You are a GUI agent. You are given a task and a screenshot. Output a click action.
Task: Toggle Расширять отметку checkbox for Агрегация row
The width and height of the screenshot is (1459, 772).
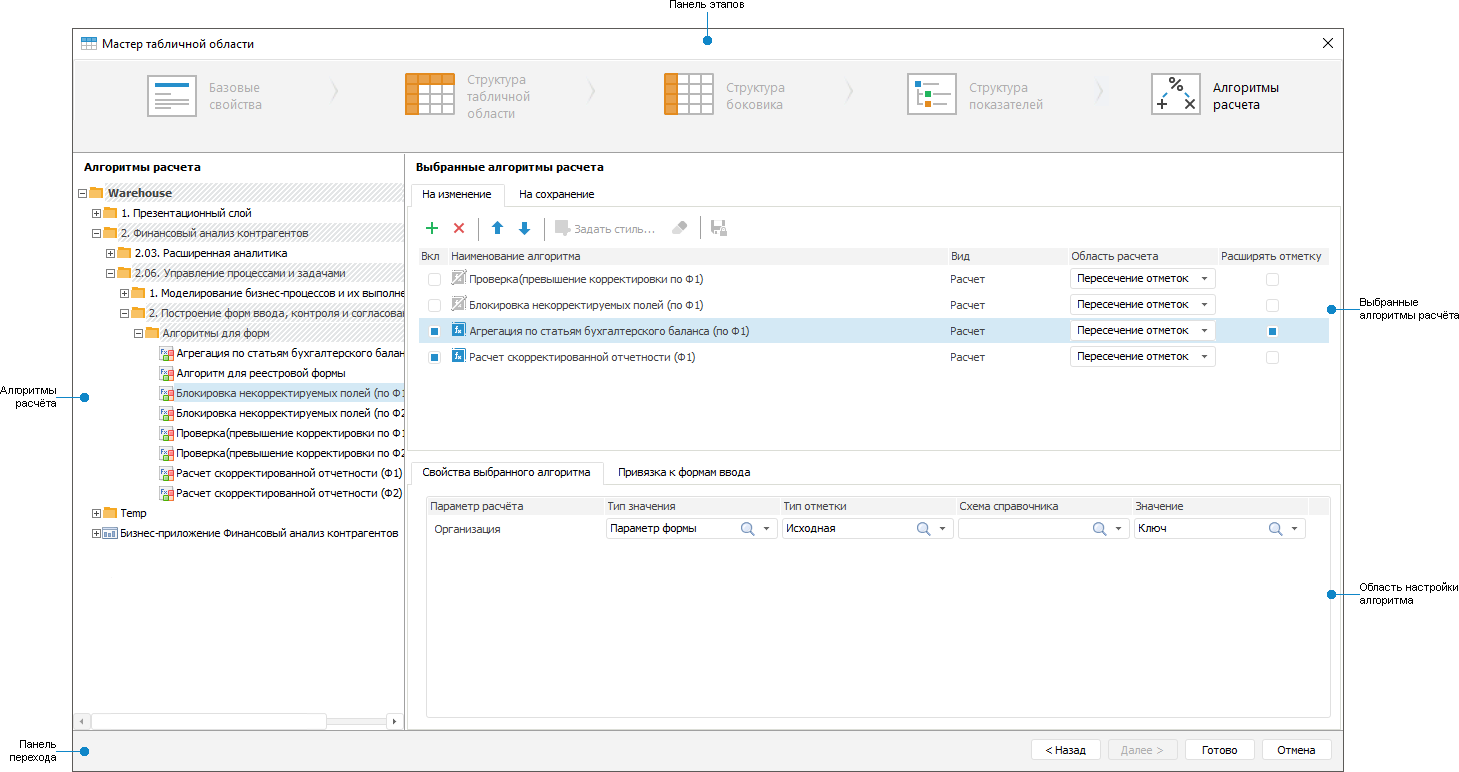pyautogui.click(x=1272, y=331)
